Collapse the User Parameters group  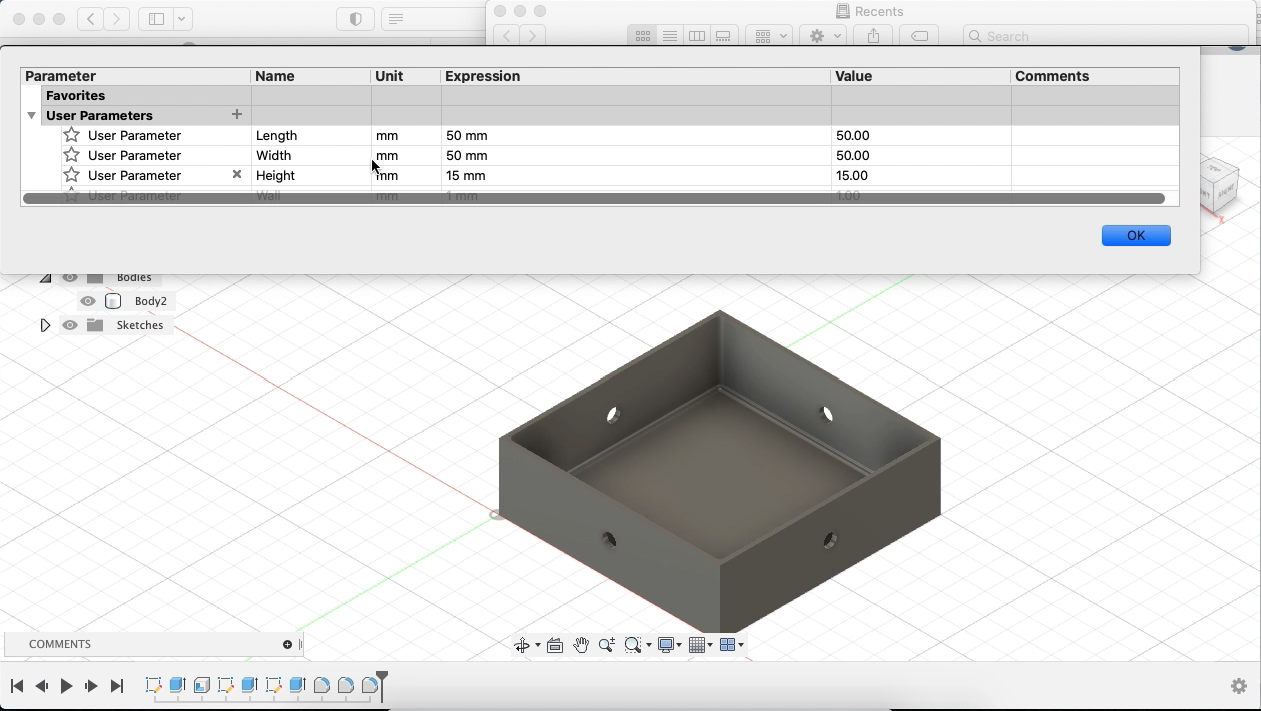click(31, 115)
